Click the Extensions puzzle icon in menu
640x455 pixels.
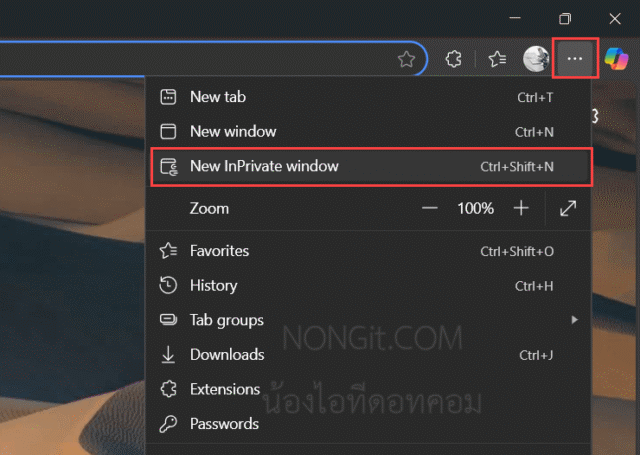pos(168,389)
